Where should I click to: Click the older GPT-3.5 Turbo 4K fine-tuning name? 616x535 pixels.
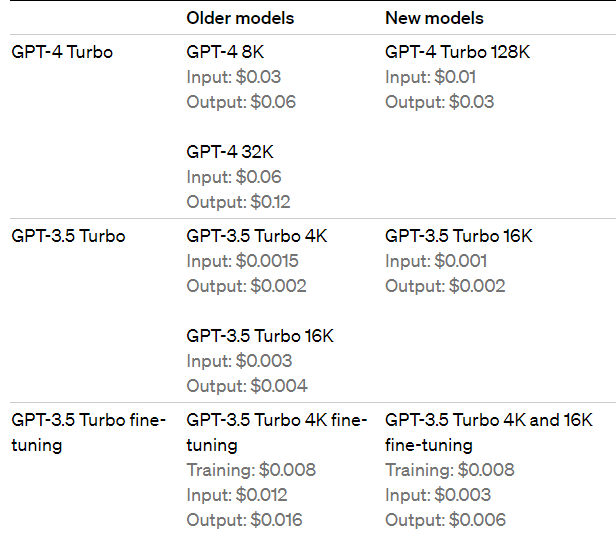[x=277, y=432]
